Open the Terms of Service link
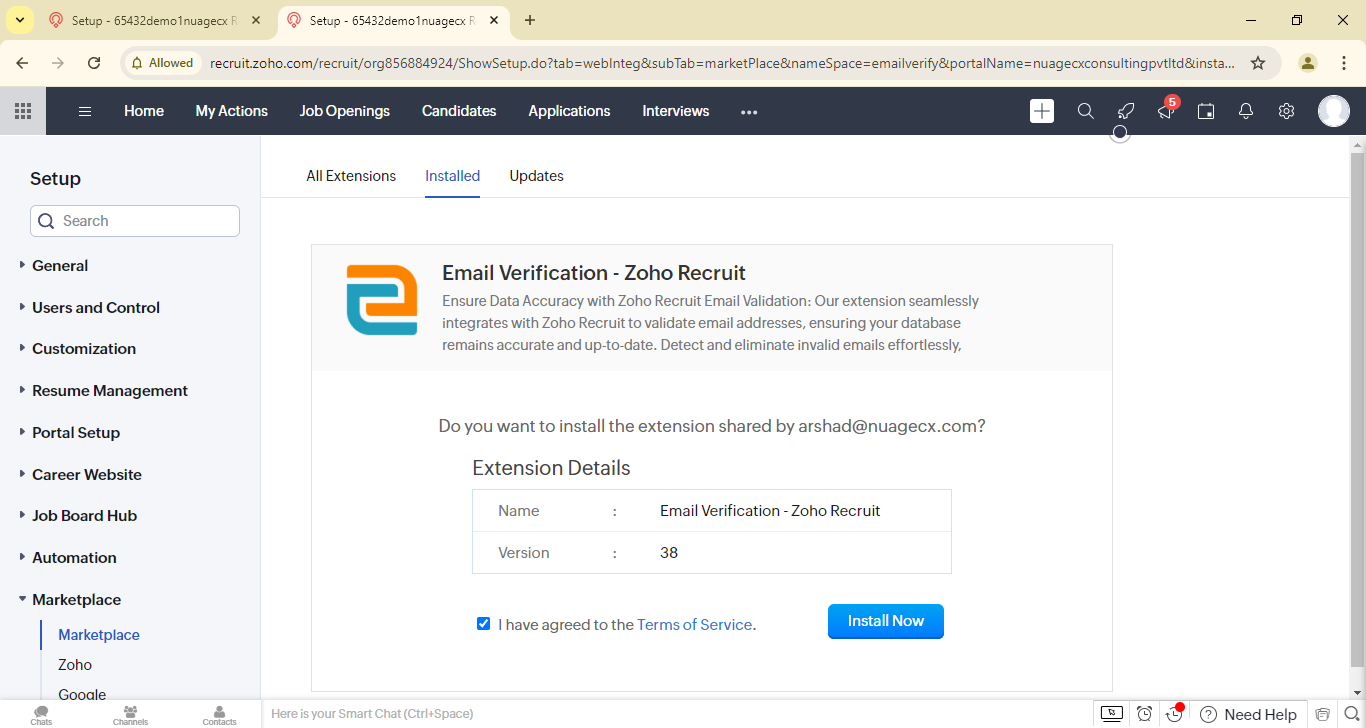This screenshot has height=728, width=1366. tap(694, 624)
